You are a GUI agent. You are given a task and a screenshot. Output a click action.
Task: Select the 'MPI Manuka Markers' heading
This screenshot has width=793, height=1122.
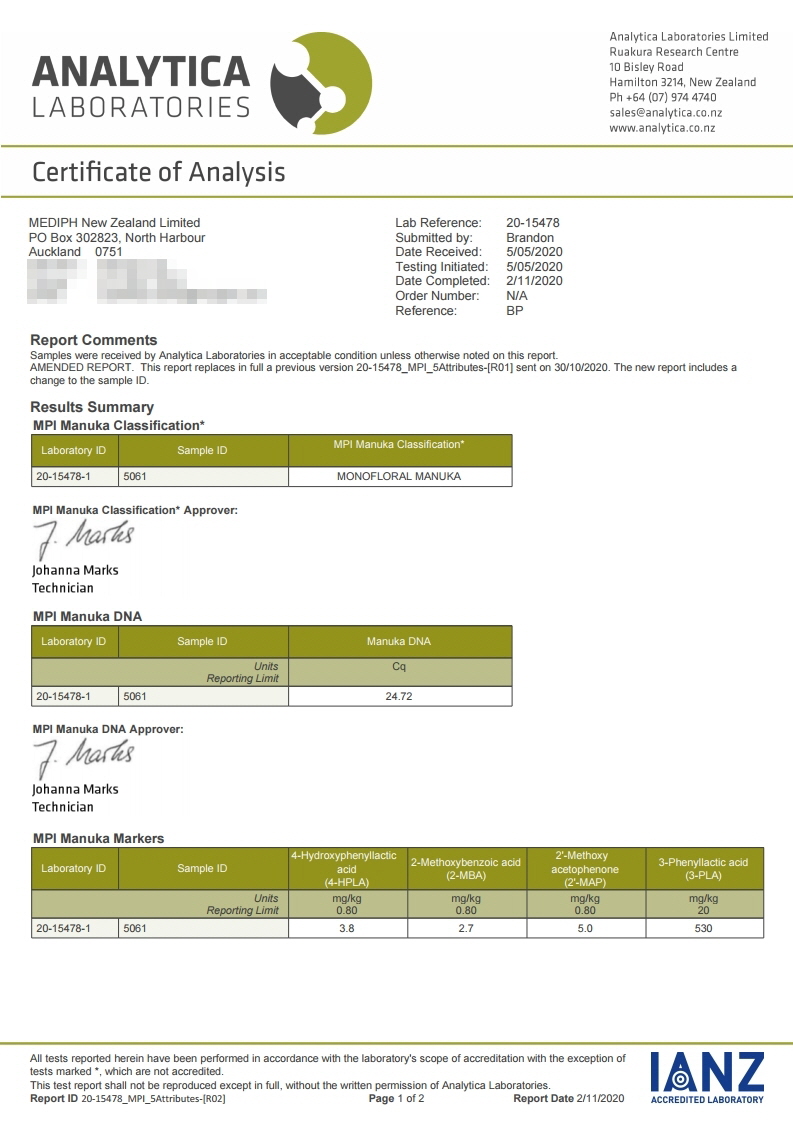[x=99, y=839]
